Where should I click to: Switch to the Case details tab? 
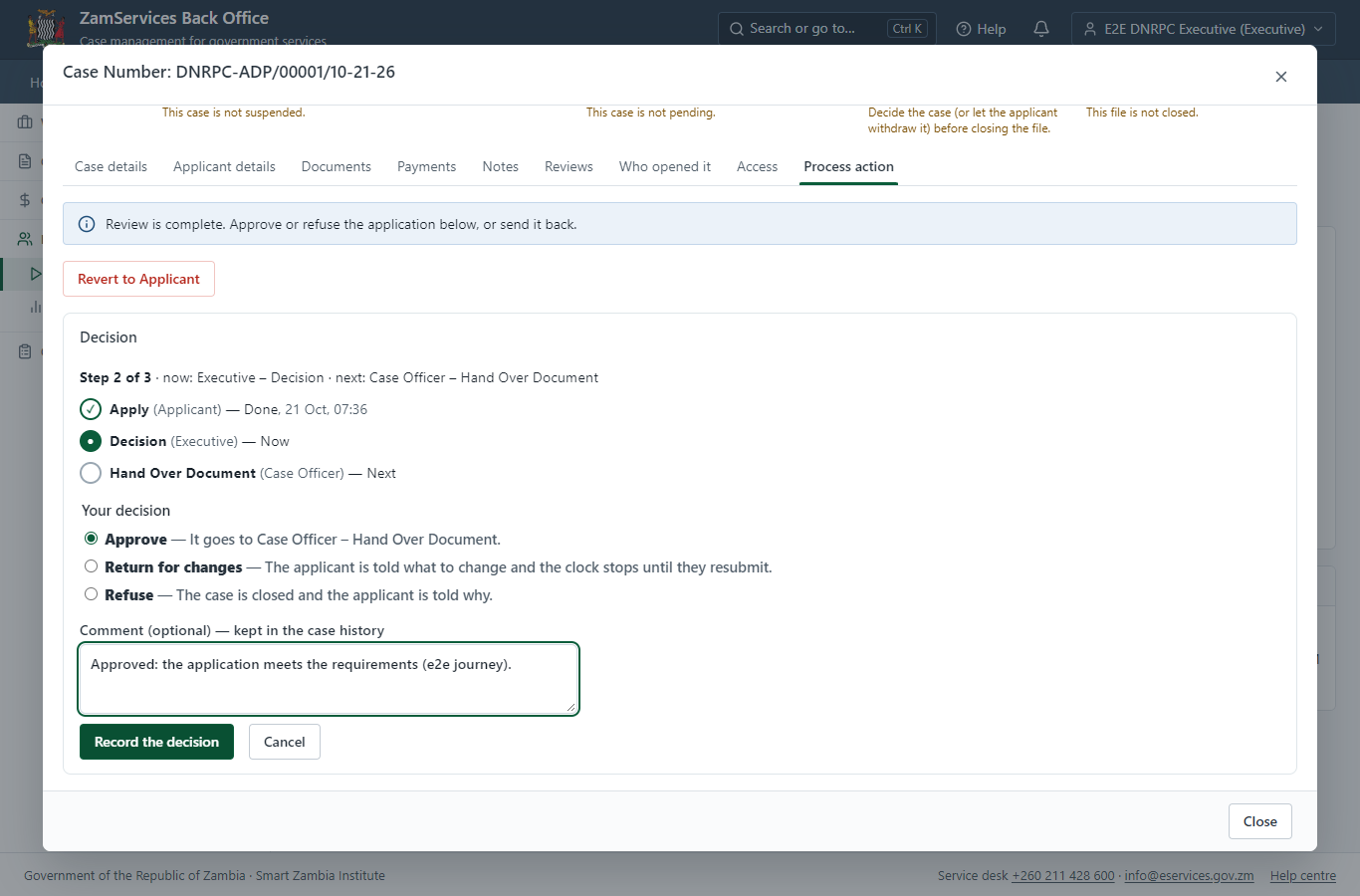(x=111, y=166)
